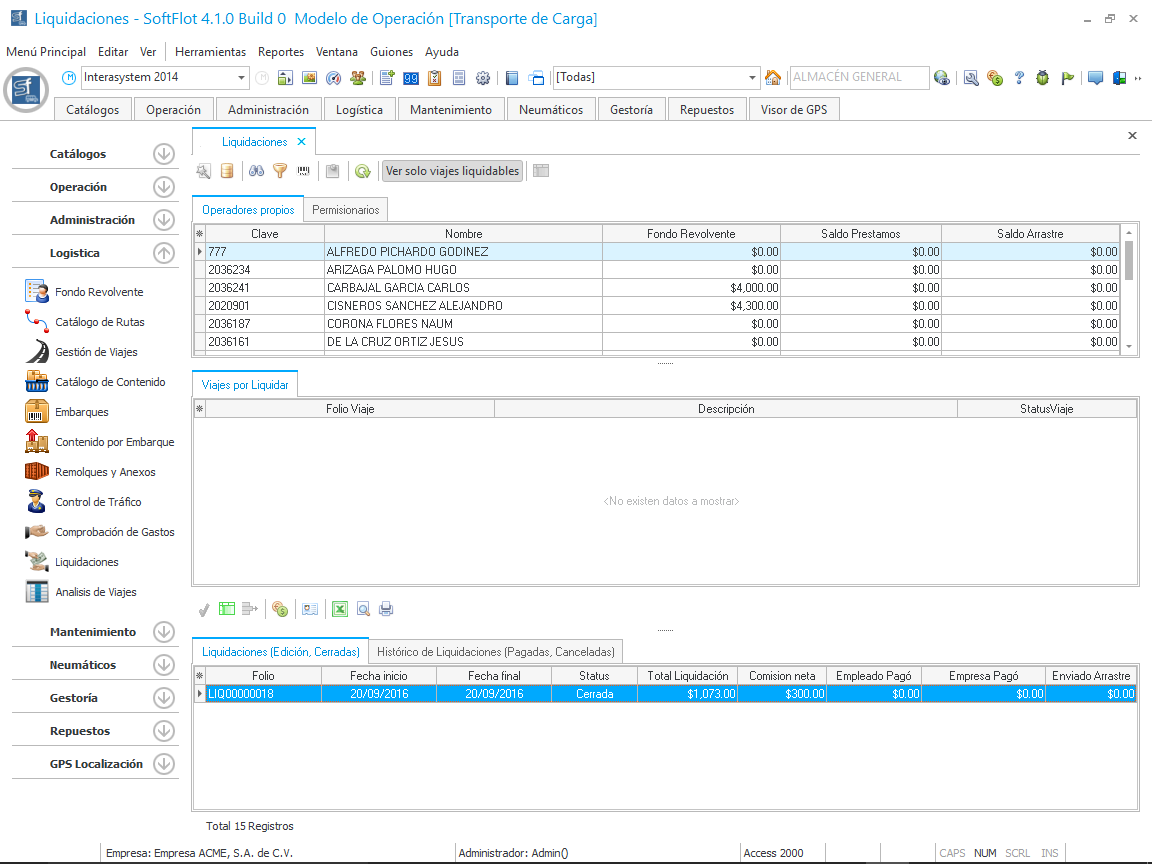Export liquidations with the Excel icon

click(340, 608)
